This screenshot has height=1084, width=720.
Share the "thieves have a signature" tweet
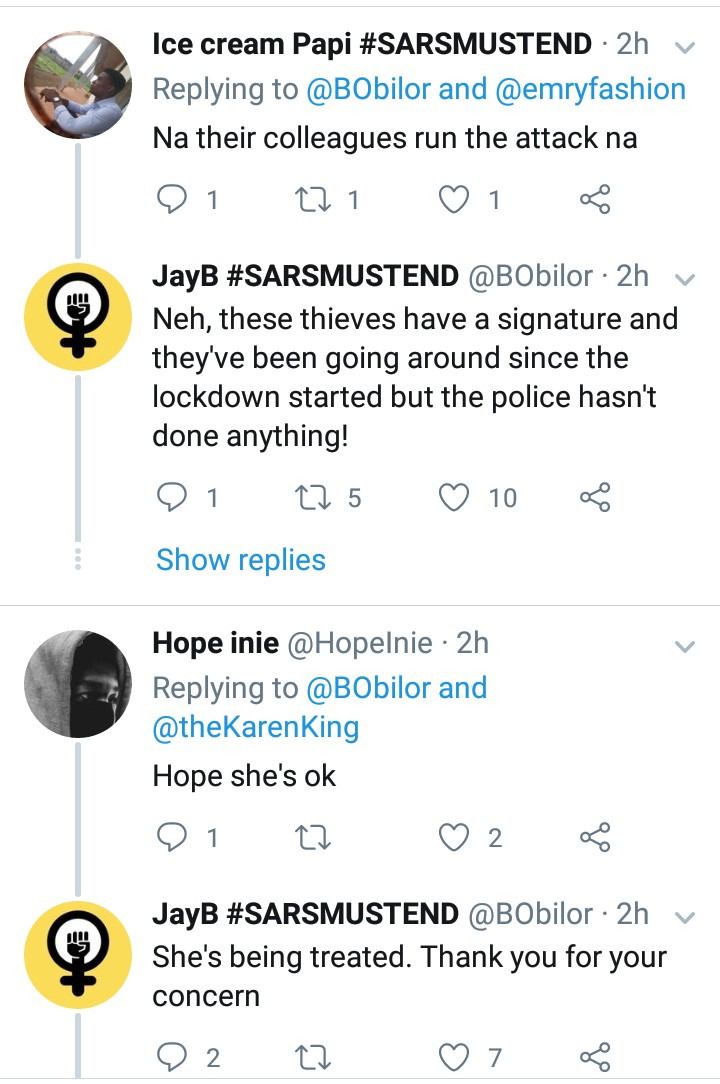click(594, 497)
